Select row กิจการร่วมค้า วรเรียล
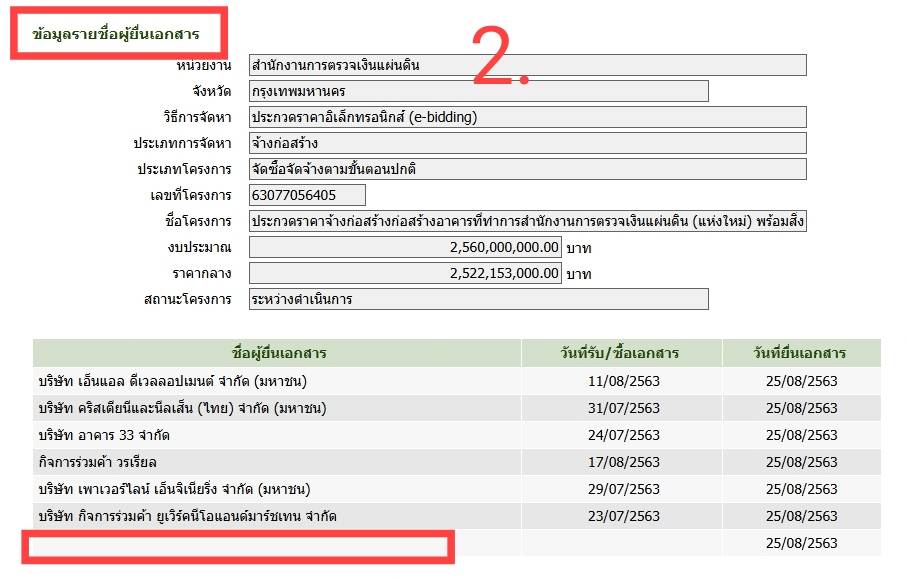 tap(456, 462)
